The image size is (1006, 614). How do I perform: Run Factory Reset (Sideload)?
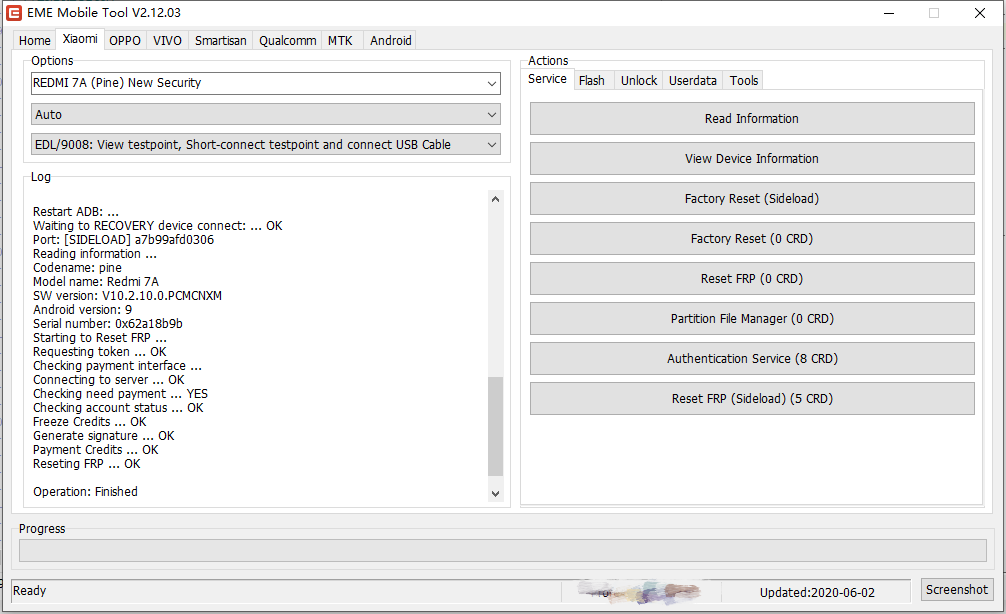click(x=752, y=199)
